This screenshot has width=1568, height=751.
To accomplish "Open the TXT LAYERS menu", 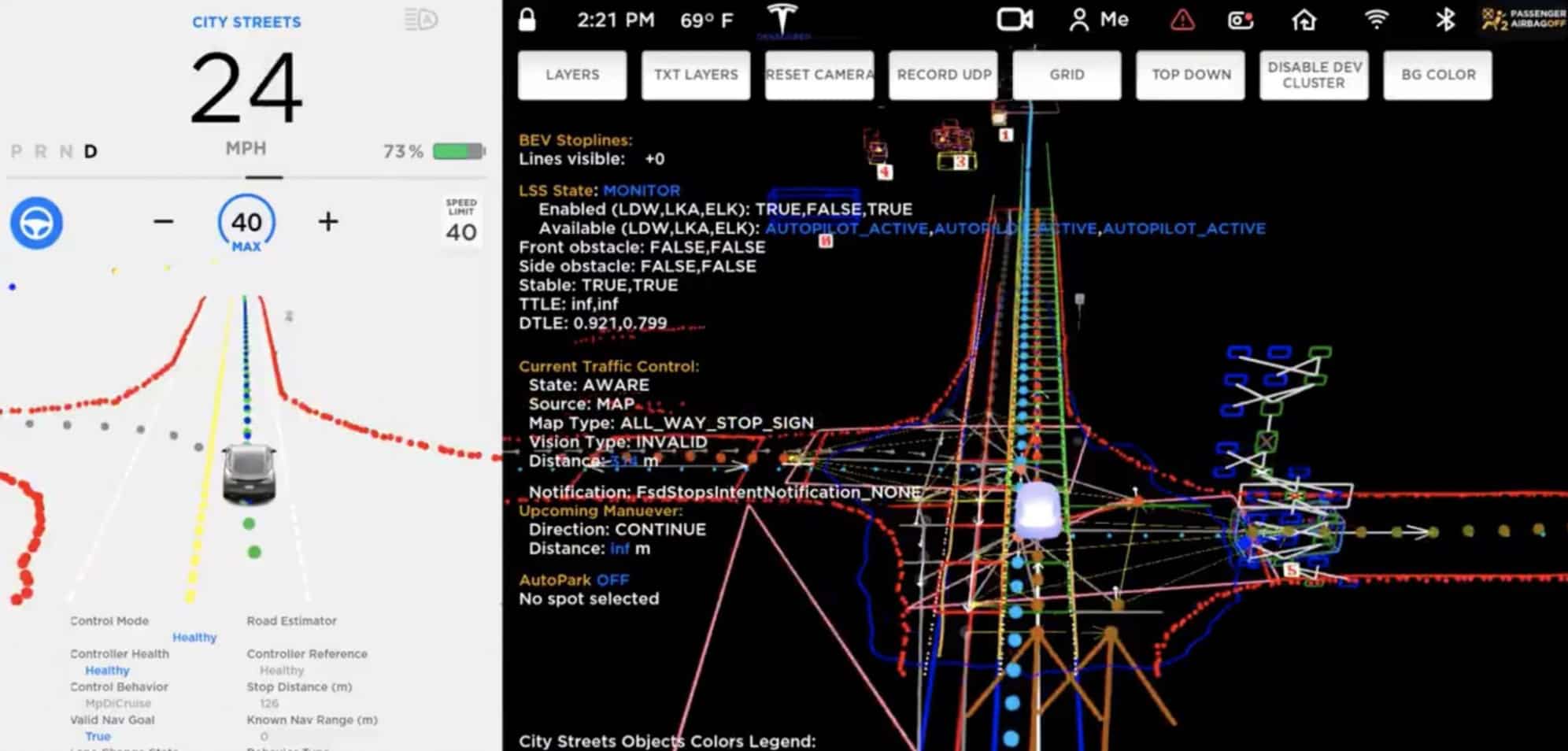I will (x=696, y=75).
